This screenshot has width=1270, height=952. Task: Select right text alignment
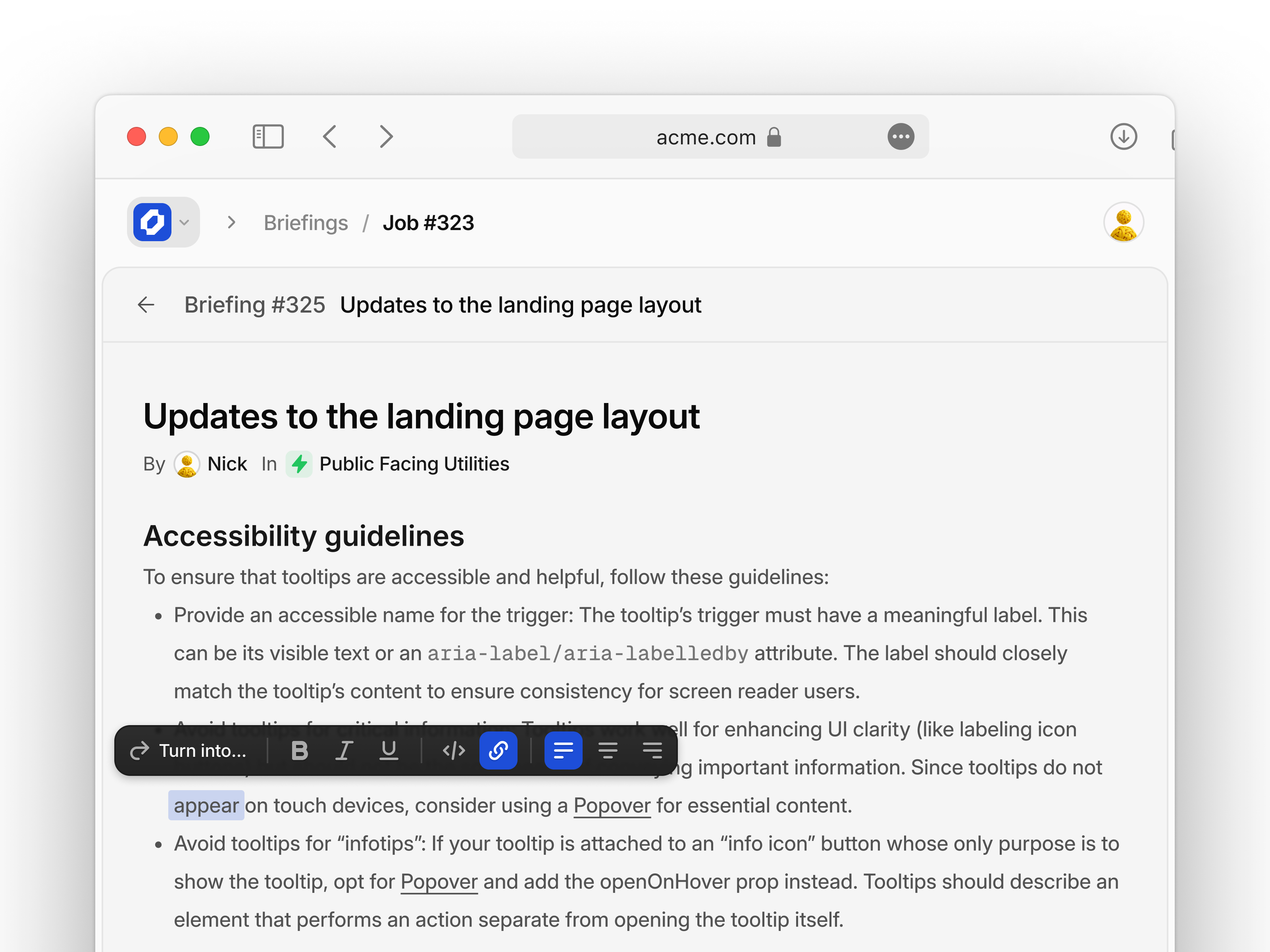coord(652,750)
